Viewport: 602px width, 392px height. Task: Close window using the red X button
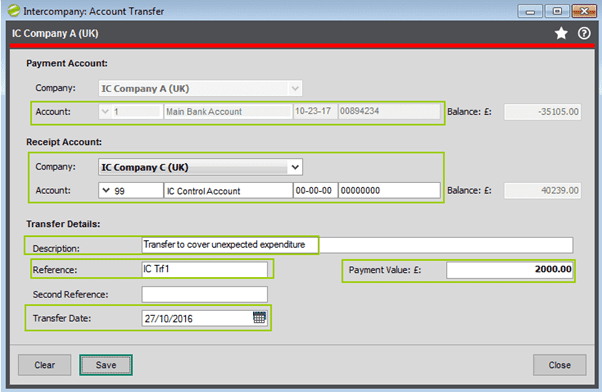(x=584, y=11)
